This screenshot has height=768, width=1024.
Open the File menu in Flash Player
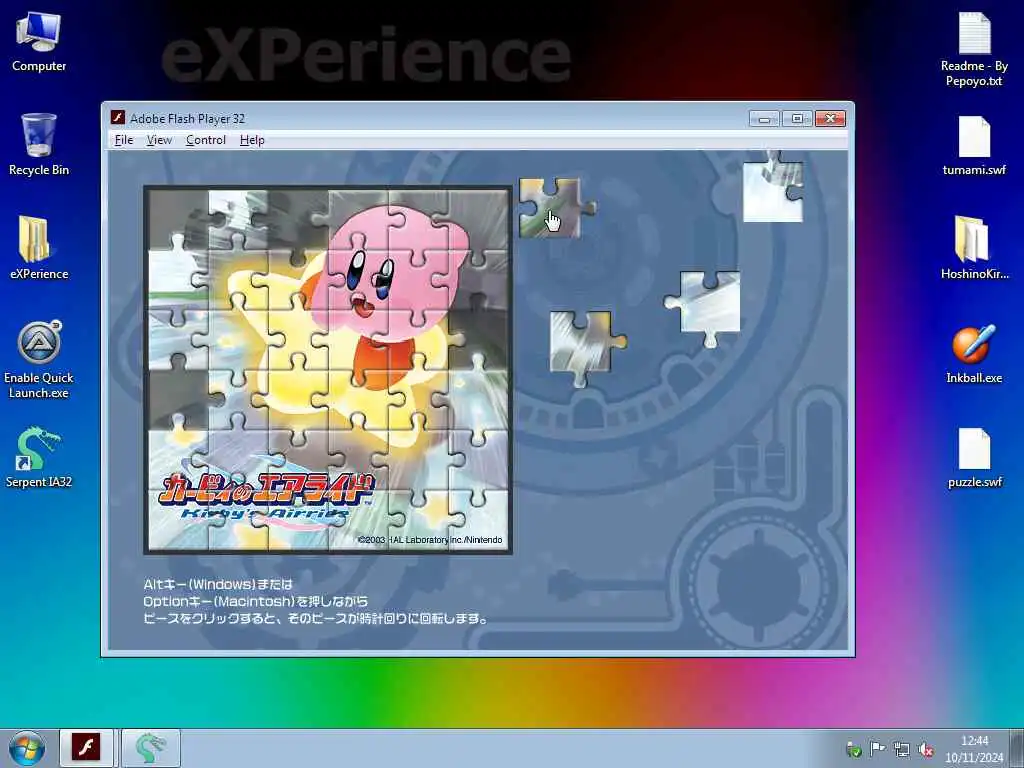tap(123, 140)
